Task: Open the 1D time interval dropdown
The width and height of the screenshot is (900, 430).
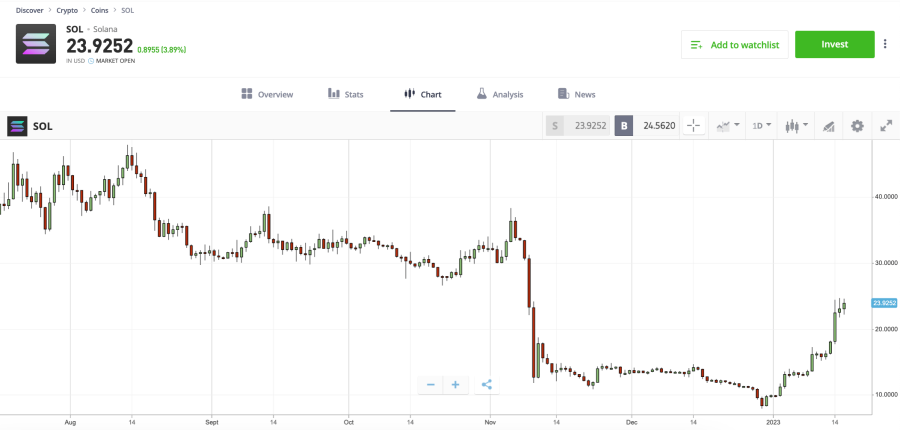Action: pos(762,126)
